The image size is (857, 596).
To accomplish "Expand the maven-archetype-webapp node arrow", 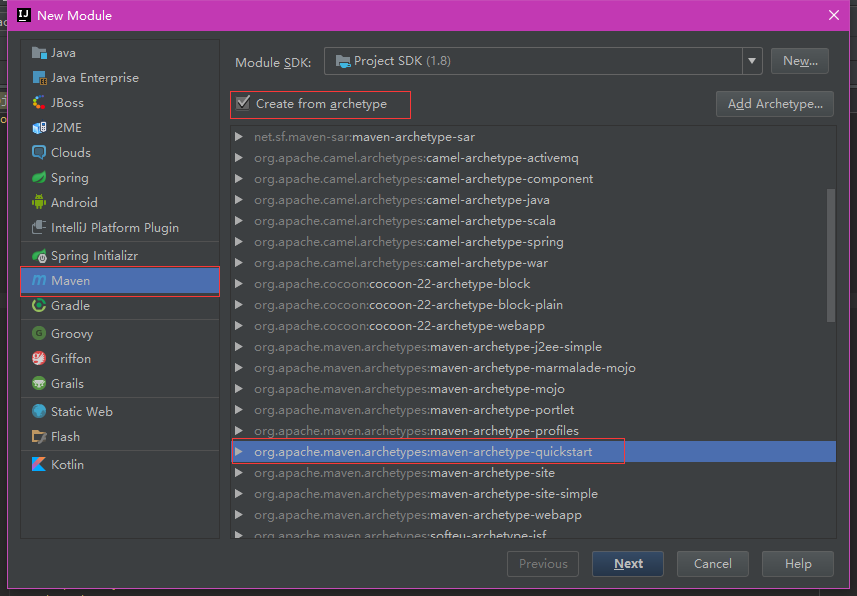I will (x=239, y=515).
